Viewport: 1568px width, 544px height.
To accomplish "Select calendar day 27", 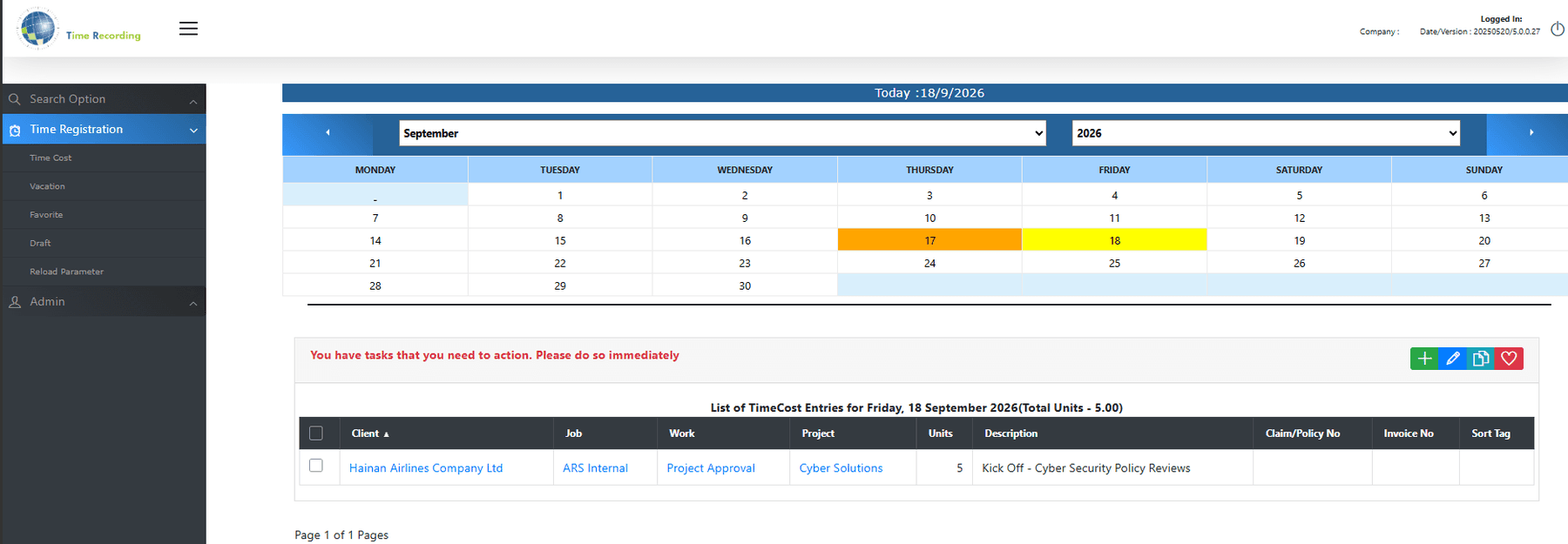I will point(1484,263).
